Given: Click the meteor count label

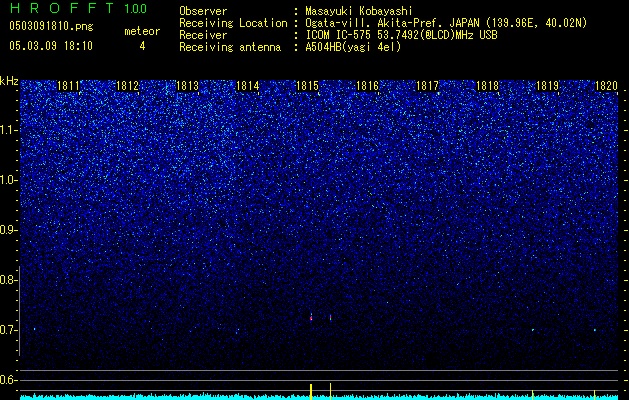Looking at the screenshot, I should 142,31.
